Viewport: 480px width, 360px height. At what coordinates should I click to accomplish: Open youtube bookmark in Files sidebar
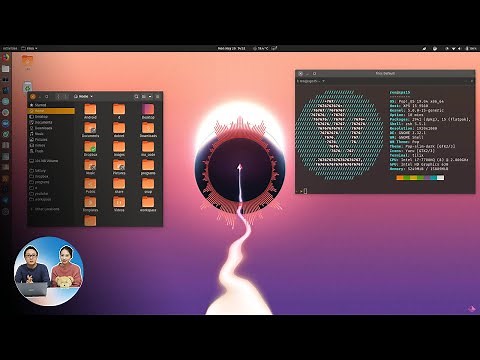51,193
